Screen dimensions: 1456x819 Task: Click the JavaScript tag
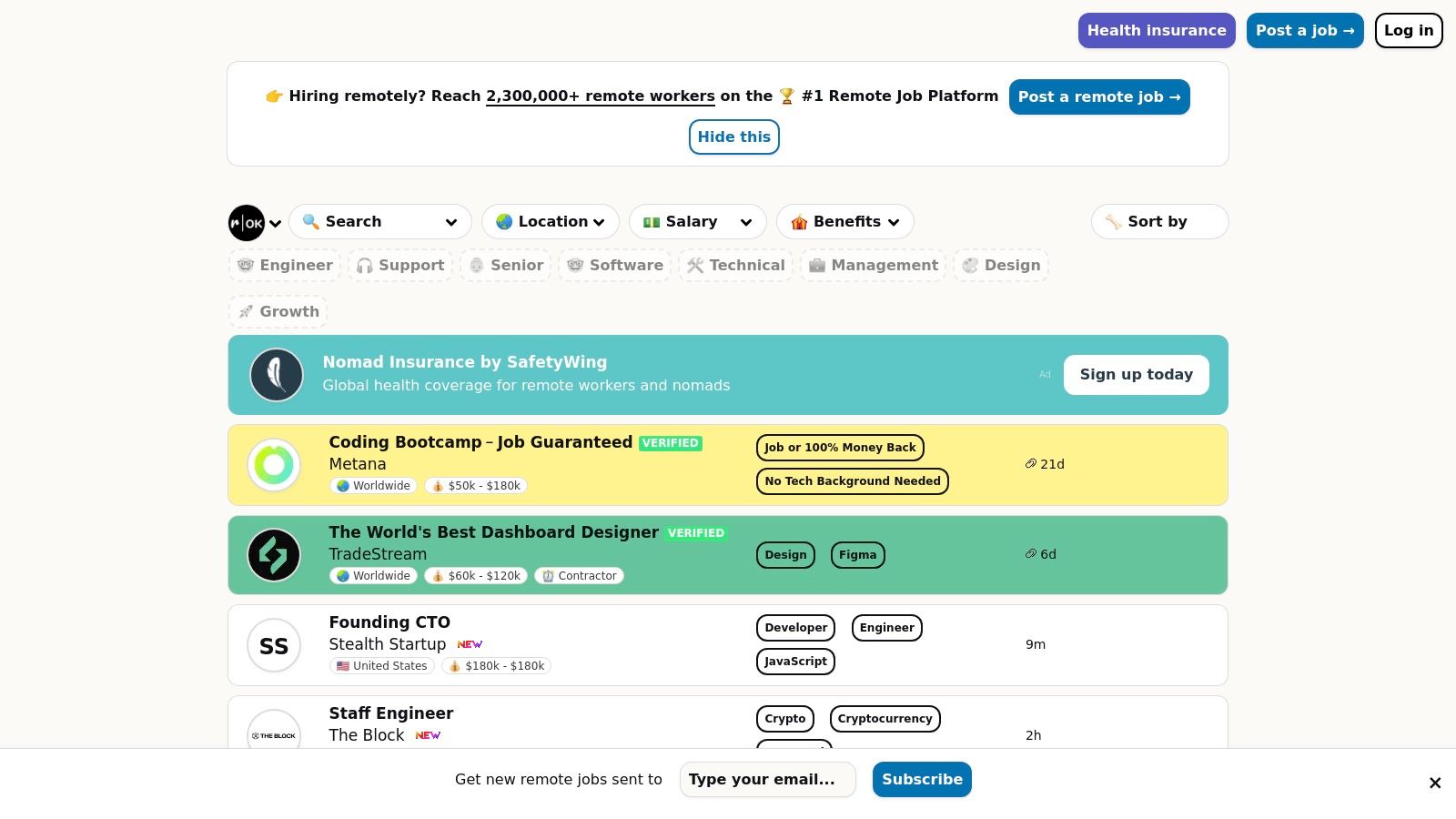click(x=795, y=662)
